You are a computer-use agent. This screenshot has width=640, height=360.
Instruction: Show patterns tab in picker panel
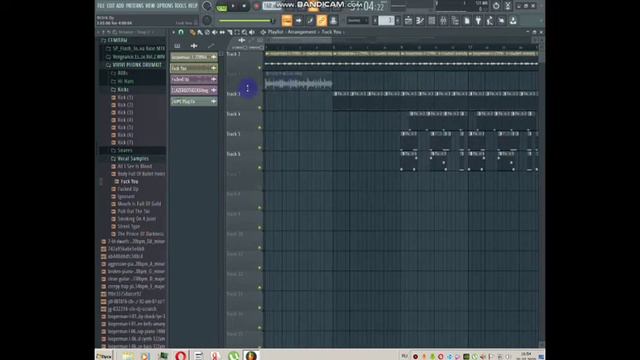coord(177,46)
